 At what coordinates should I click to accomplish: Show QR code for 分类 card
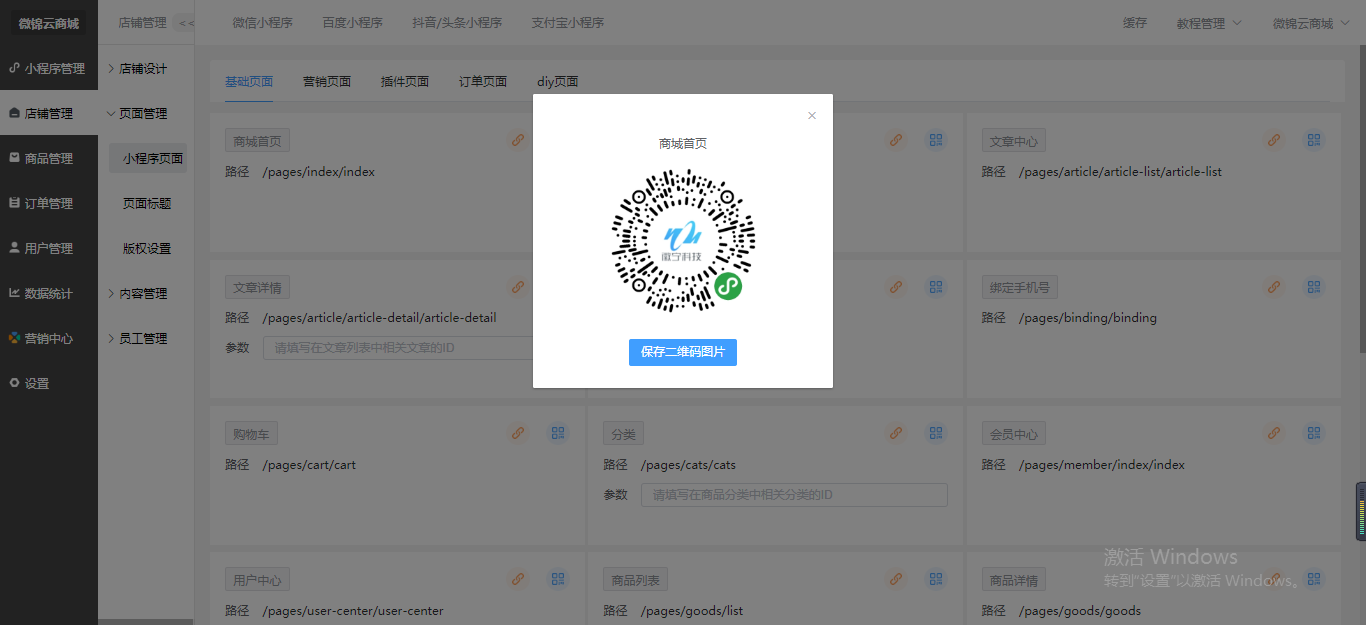pyautogui.click(x=936, y=434)
